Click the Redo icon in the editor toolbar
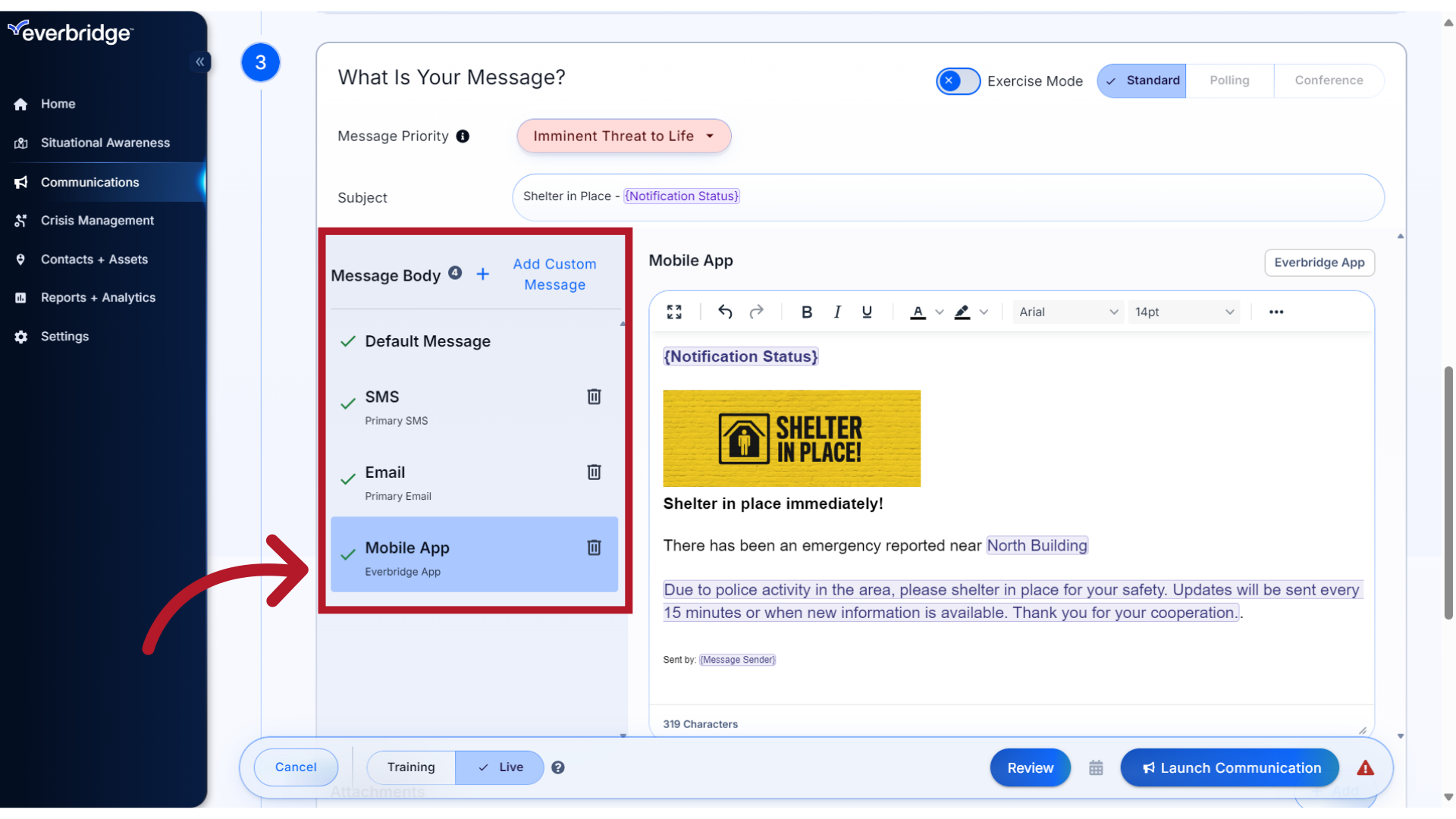The height and width of the screenshot is (819, 1456). 756,312
